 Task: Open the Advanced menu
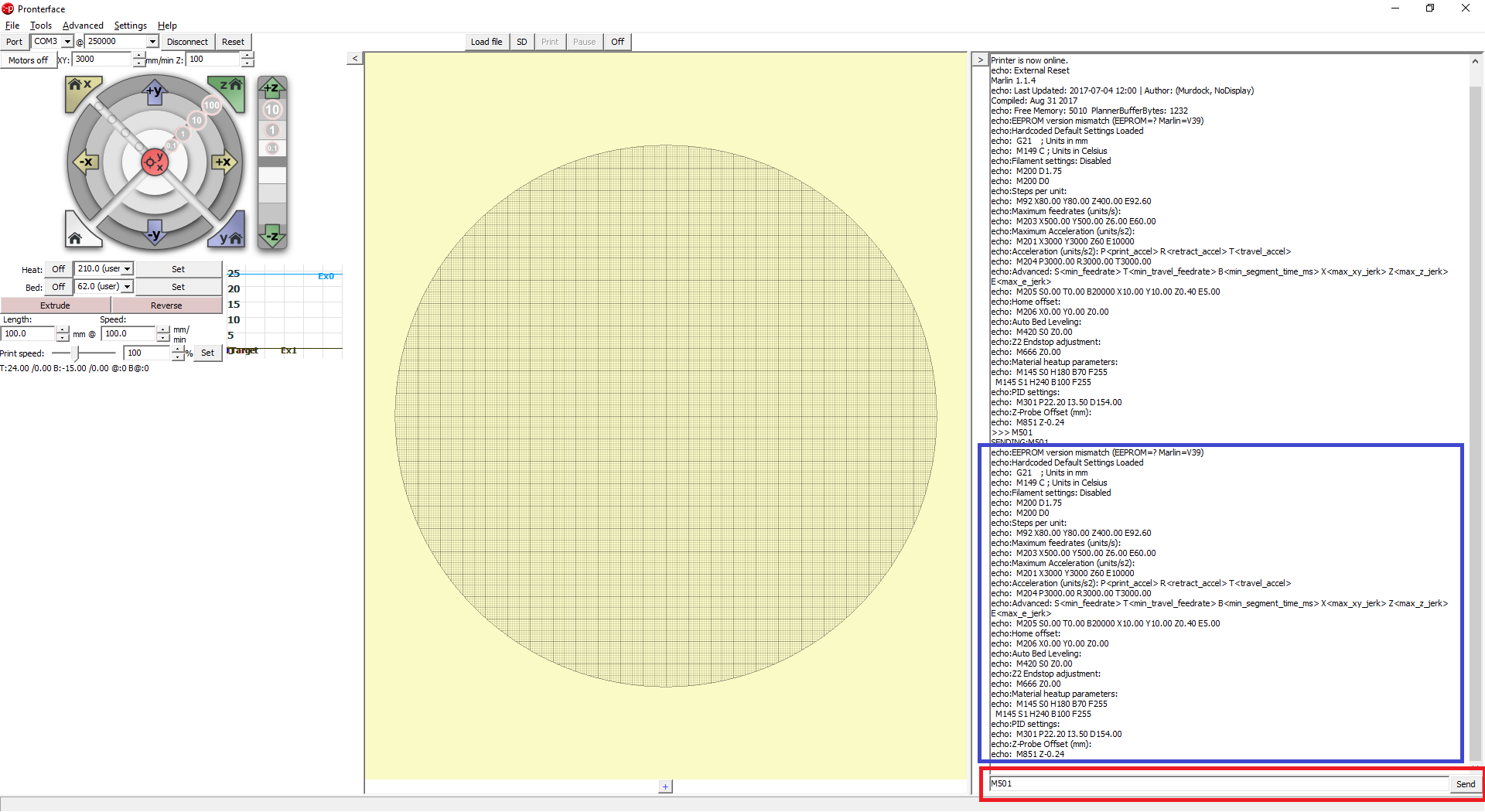pos(83,26)
